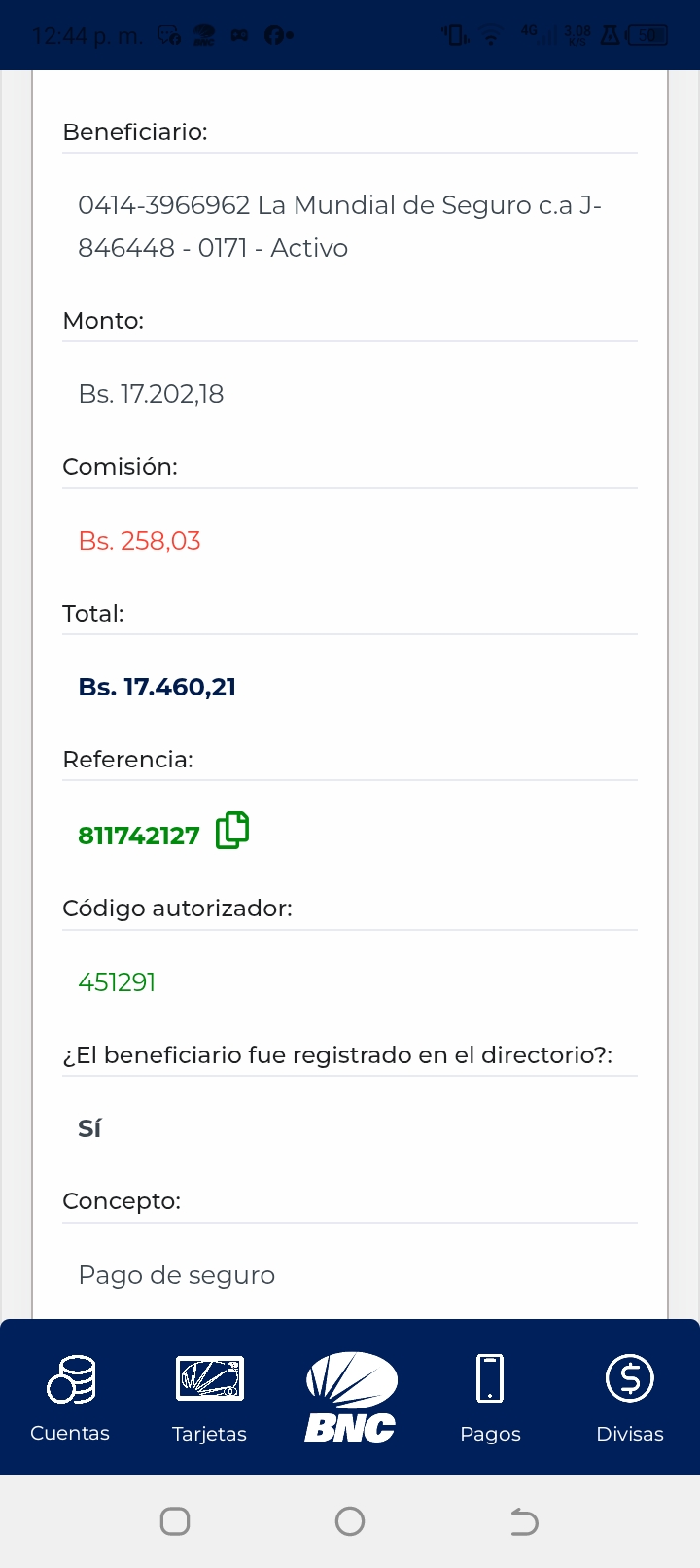Go home via the BNC logo

(350, 1397)
